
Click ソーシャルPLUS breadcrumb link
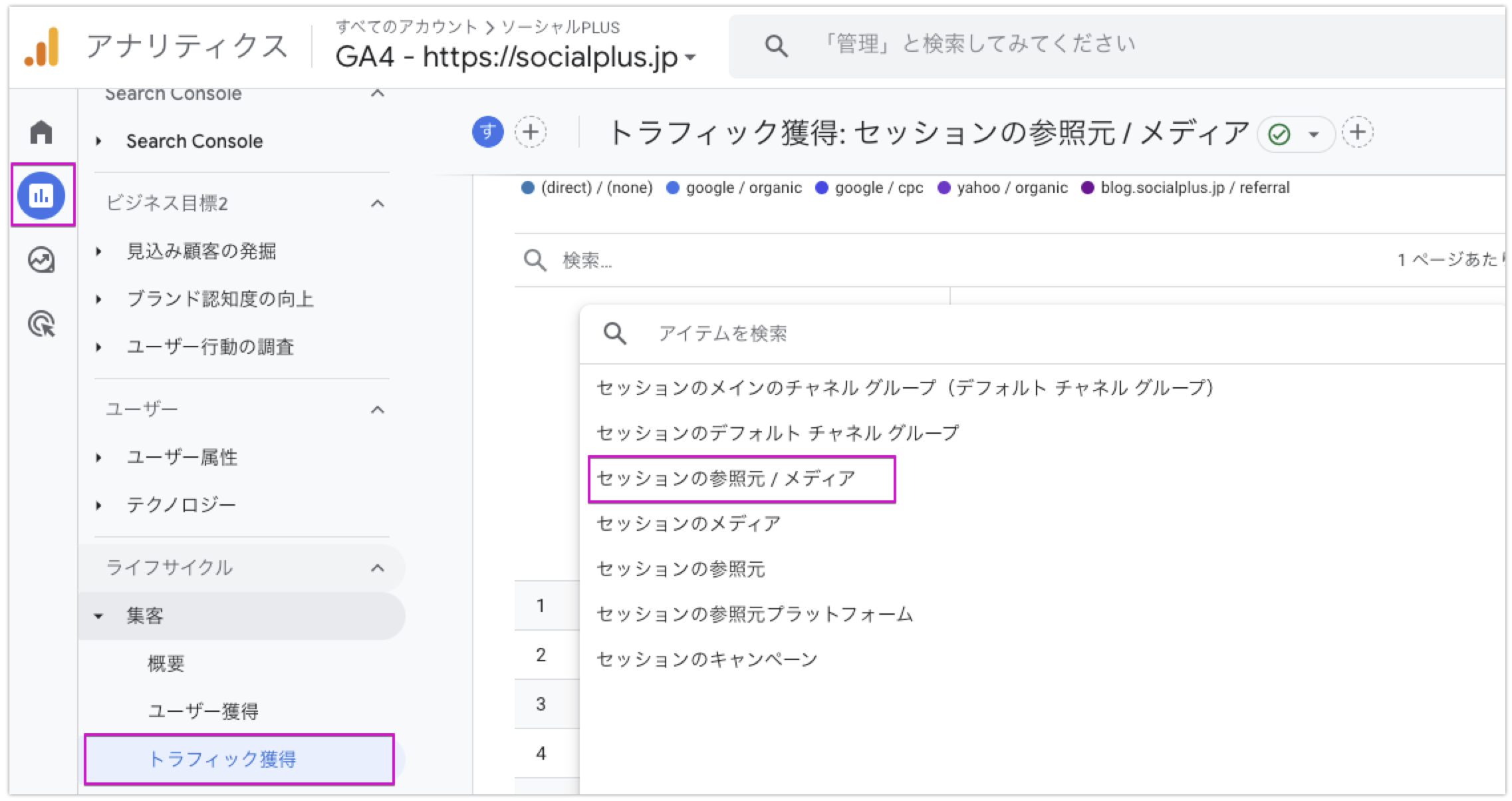561,27
